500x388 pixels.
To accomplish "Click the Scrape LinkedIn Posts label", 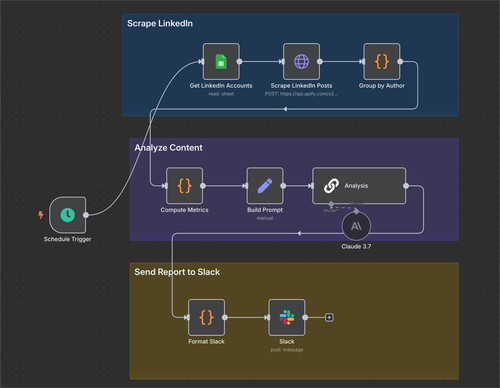I will pyautogui.click(x=301, y=86).
